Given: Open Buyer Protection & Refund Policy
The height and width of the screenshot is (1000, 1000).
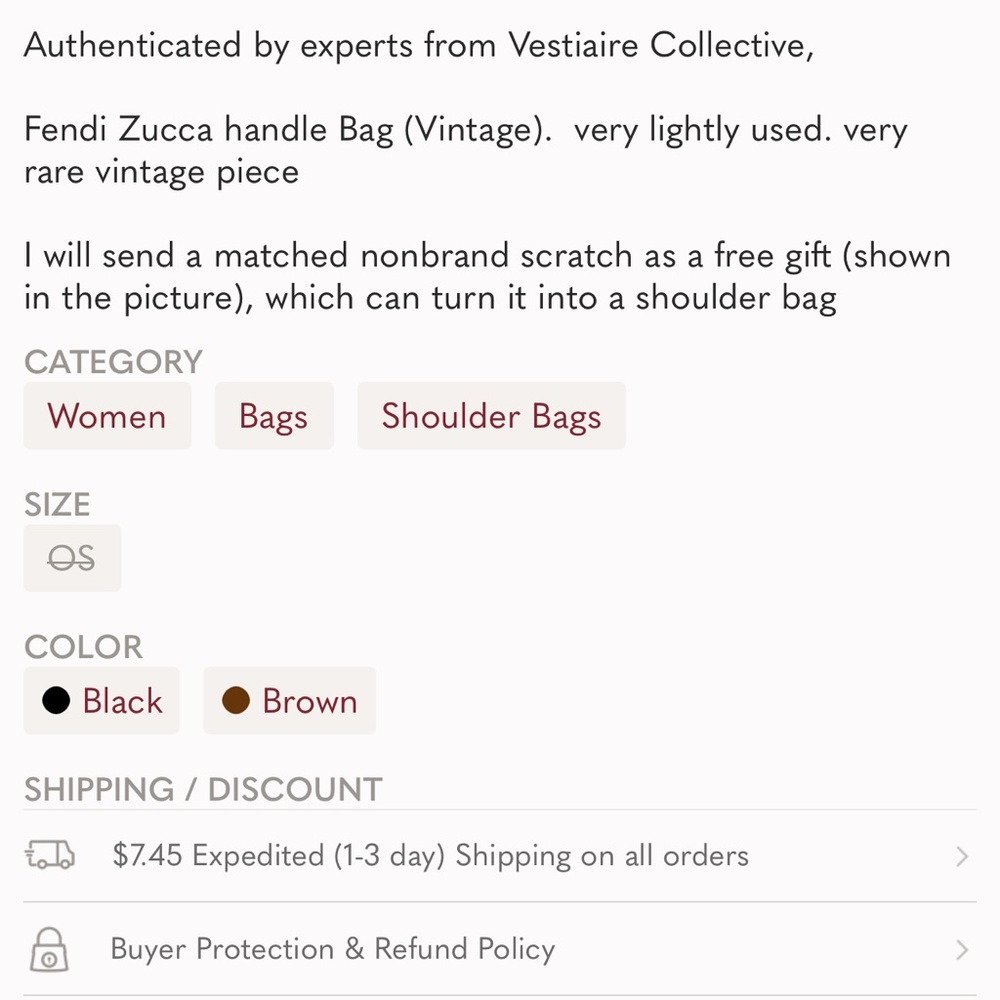Looking at the screenshot, I should click(x=332, y=950).
